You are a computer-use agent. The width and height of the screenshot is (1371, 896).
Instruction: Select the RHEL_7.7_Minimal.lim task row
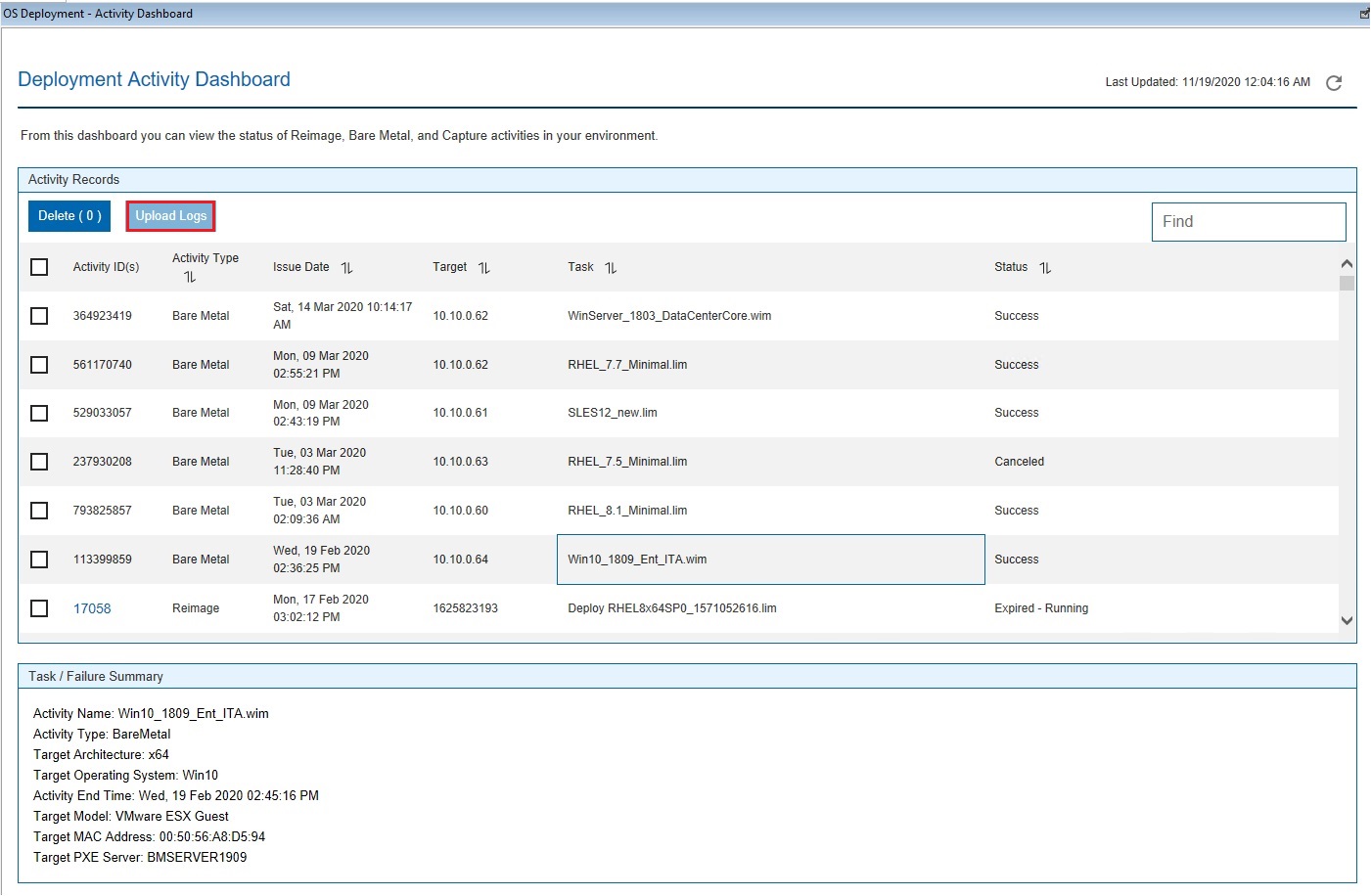coord(627,365)
